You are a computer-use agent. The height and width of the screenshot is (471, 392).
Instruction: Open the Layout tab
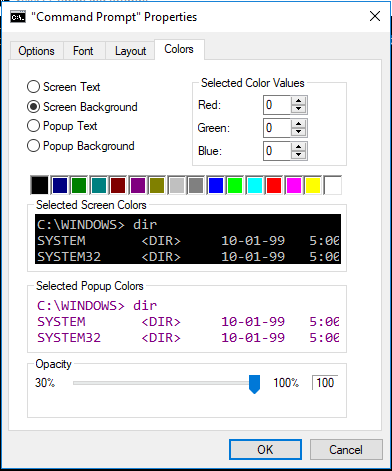[130, 51]
